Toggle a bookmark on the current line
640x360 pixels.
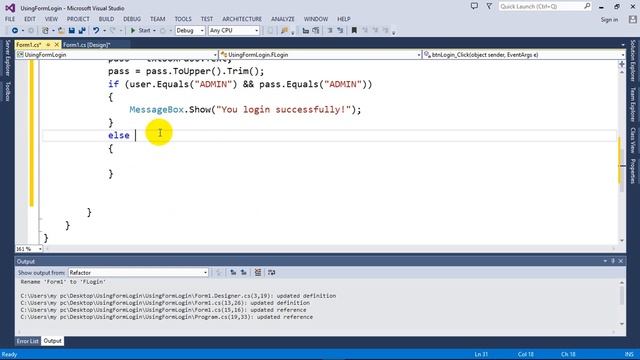point(354,31)
